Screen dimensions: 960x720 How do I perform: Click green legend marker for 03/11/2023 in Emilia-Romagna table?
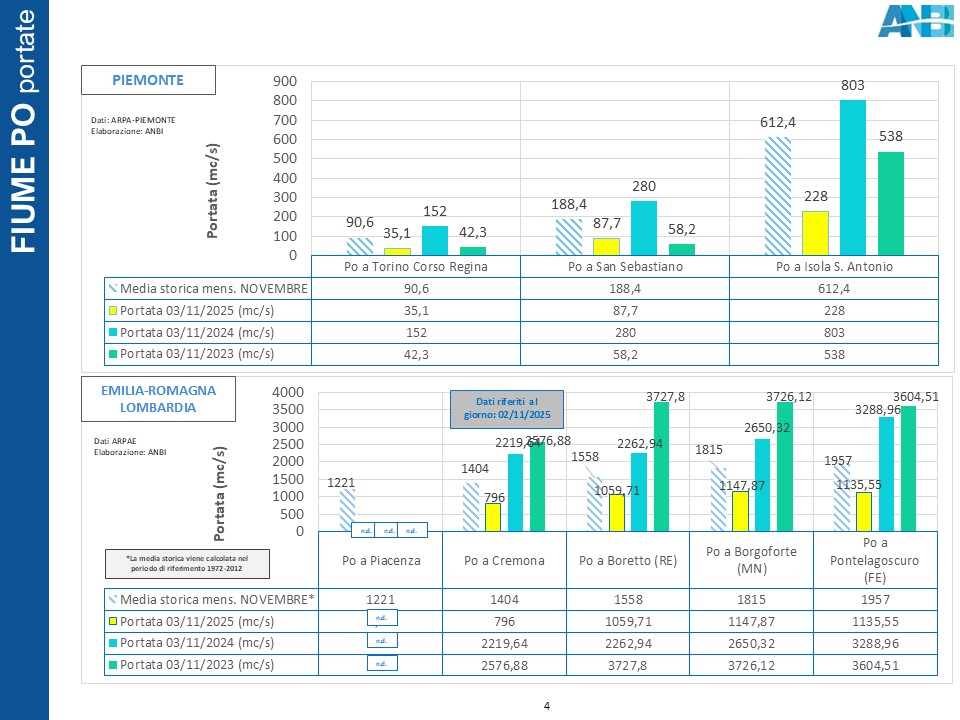tap(113, 664)
